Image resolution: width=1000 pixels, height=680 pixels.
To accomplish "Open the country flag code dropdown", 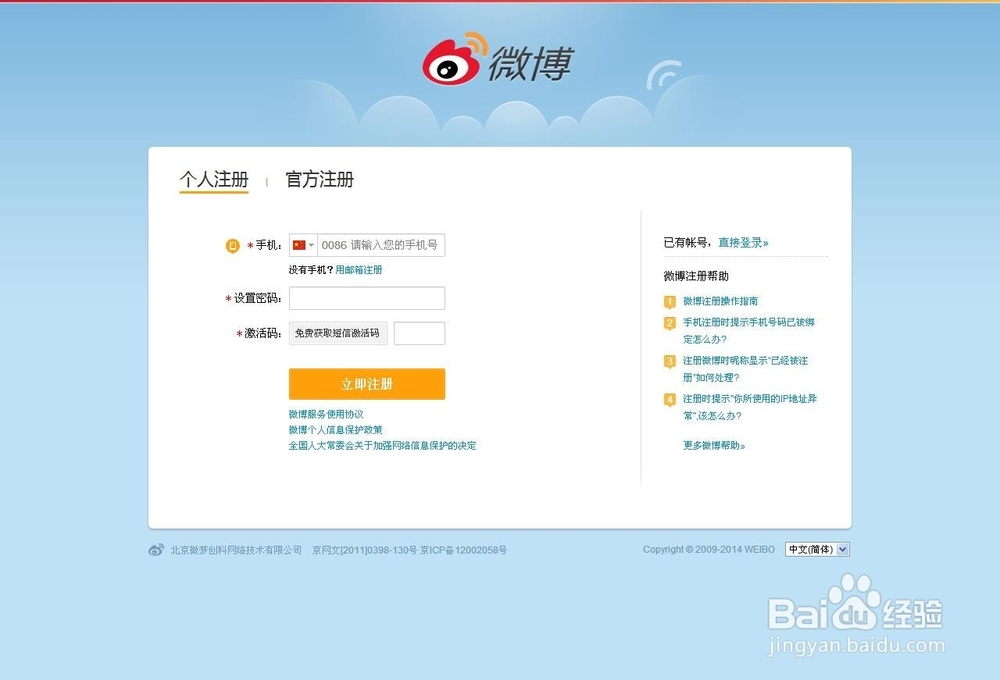I will tap(303, 245).
